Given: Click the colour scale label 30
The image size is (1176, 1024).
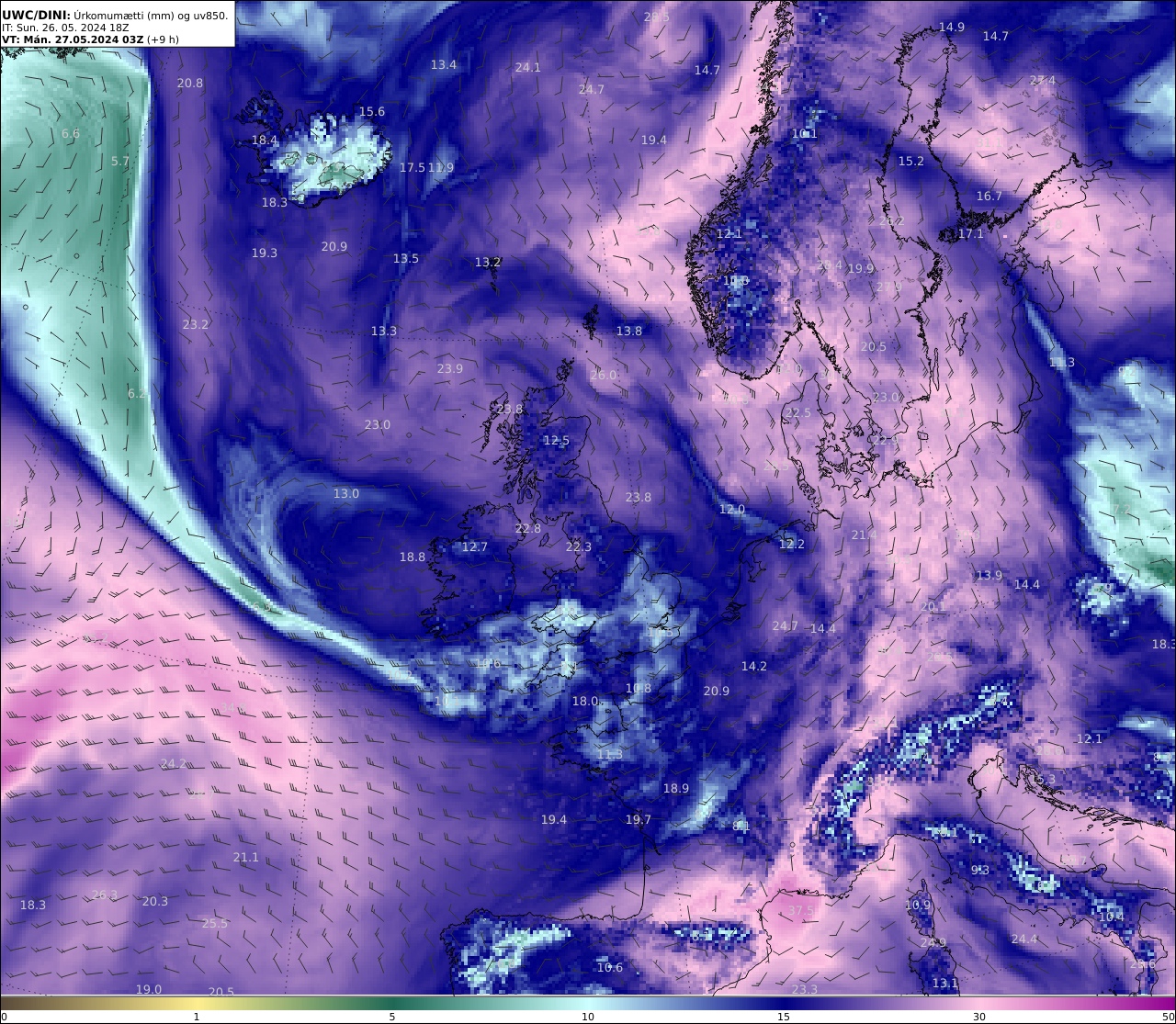Looking at the screenshot, I should pos(979,1017).
